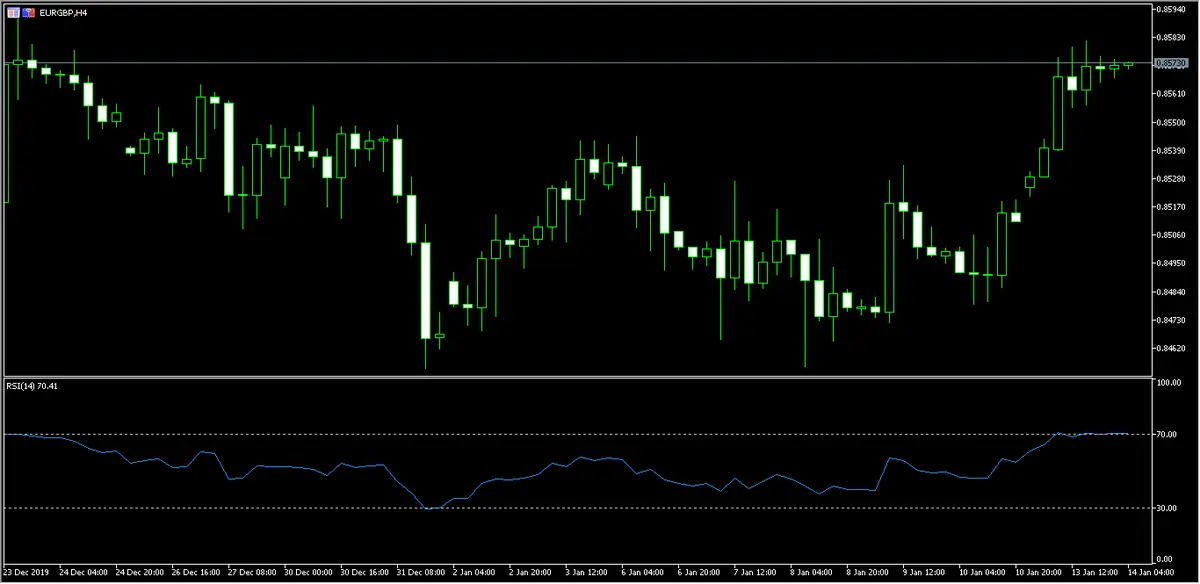Click the 0.85830 price scale label
The image size is (1200, 584).
pyautogui.click(x=1171, y=37)
